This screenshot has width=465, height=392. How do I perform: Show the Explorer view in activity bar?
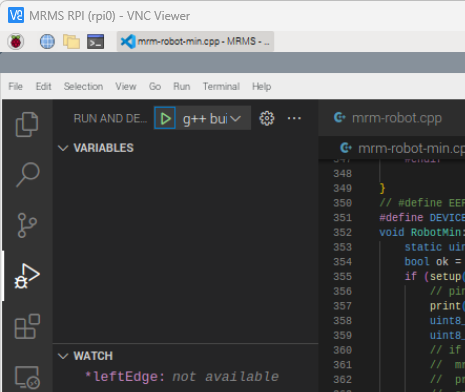27,124
